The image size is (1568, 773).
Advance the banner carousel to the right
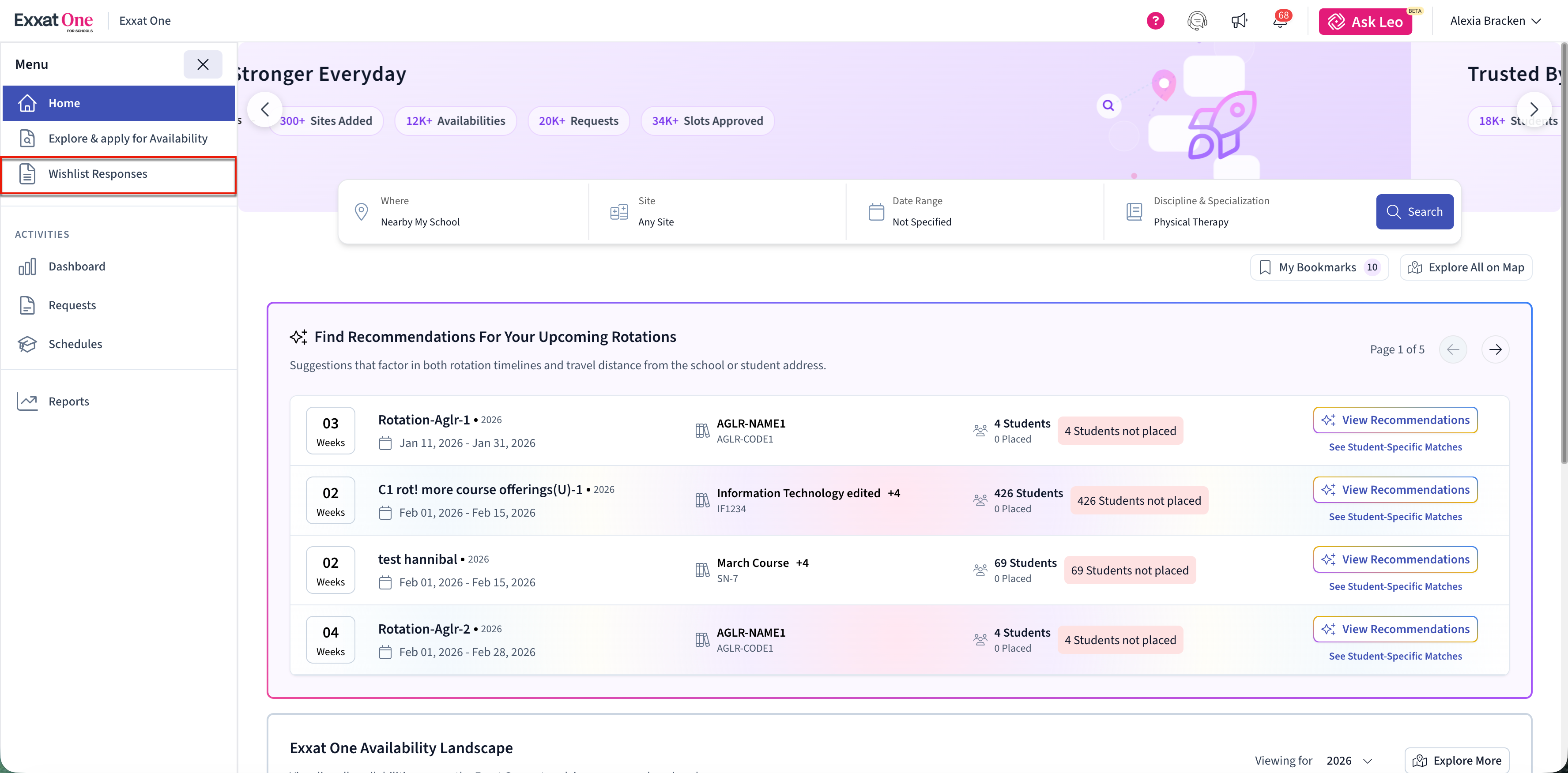tap(1533, 109)
